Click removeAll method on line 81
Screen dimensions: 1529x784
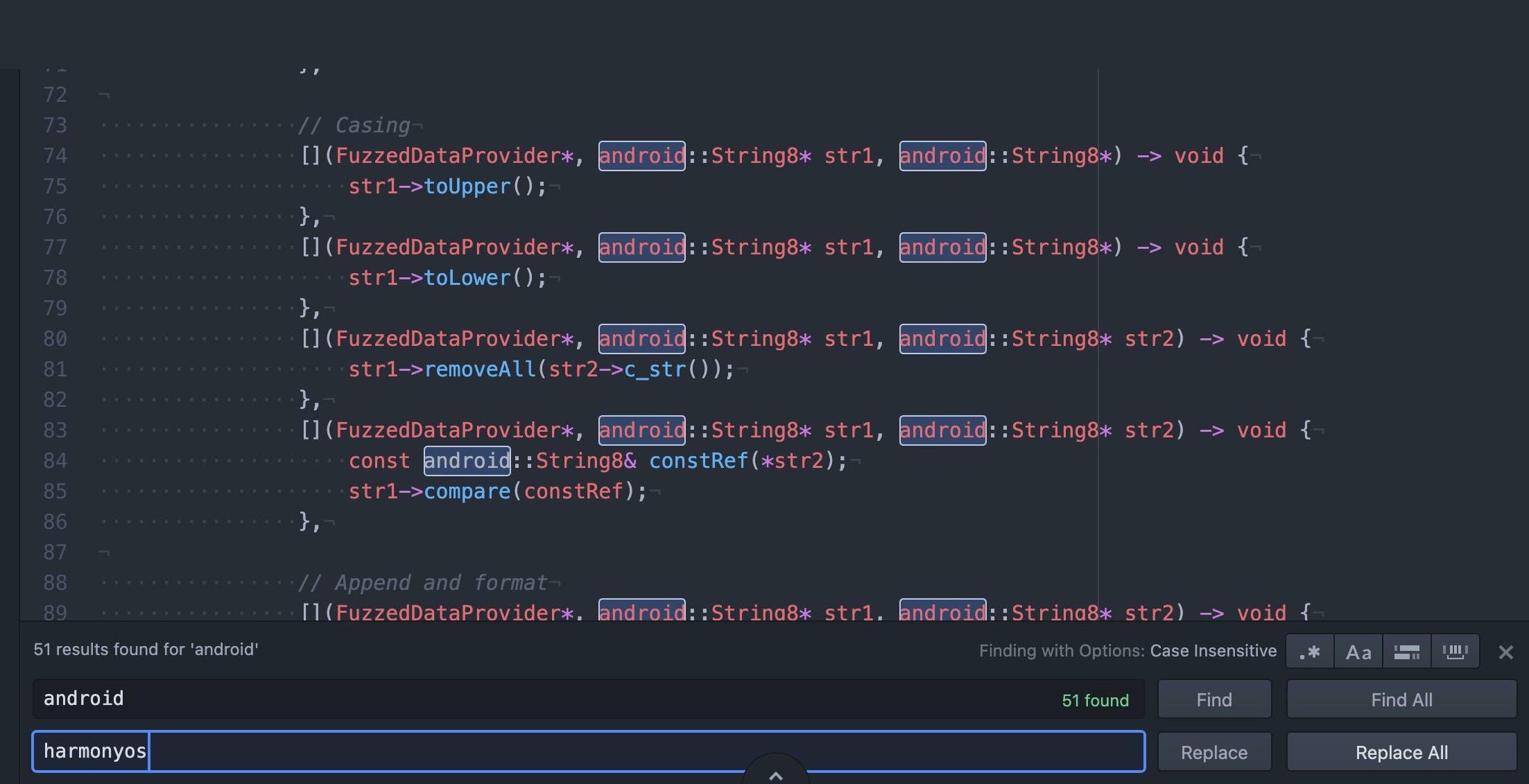(x=480, y=369)
